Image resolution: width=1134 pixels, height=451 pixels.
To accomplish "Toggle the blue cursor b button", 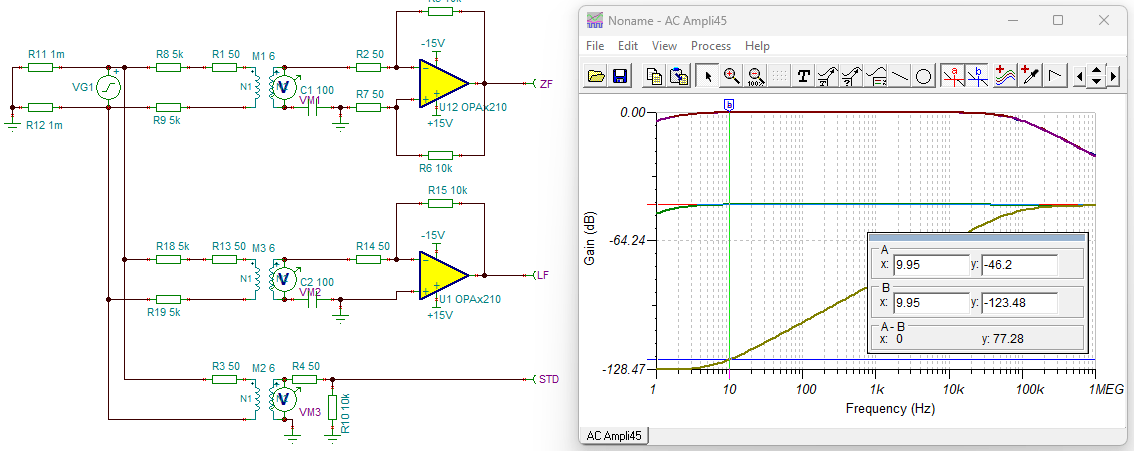I will coord(977,76).
